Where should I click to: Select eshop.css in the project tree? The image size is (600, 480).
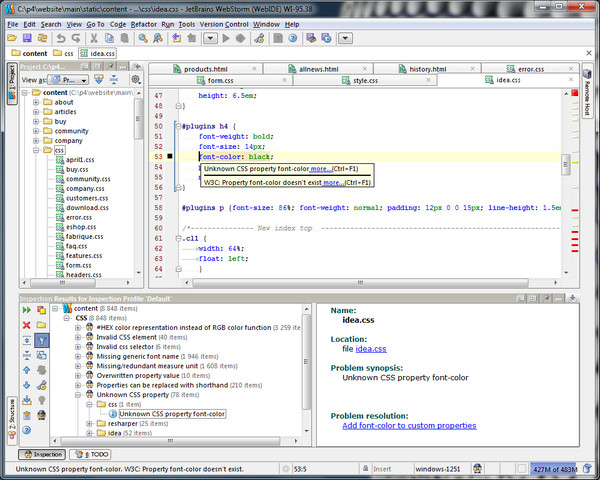(80, 228)
